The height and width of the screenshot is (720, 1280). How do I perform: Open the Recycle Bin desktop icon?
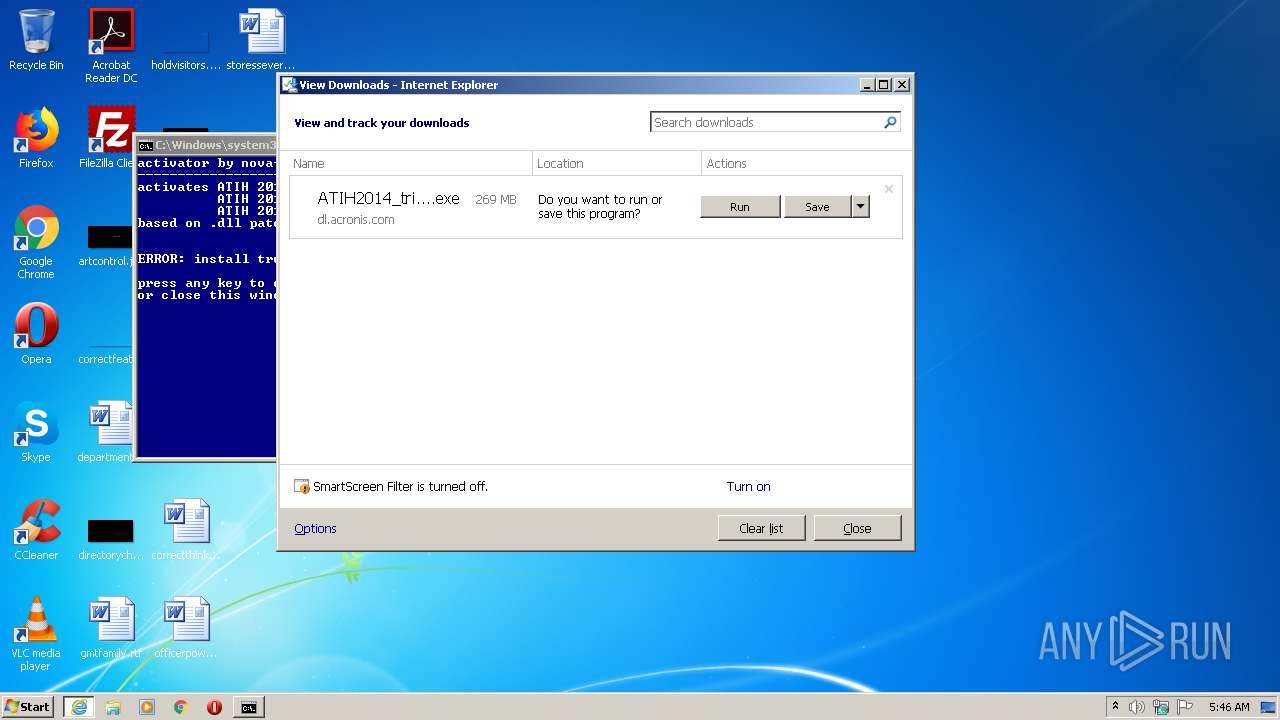[36, 40]
